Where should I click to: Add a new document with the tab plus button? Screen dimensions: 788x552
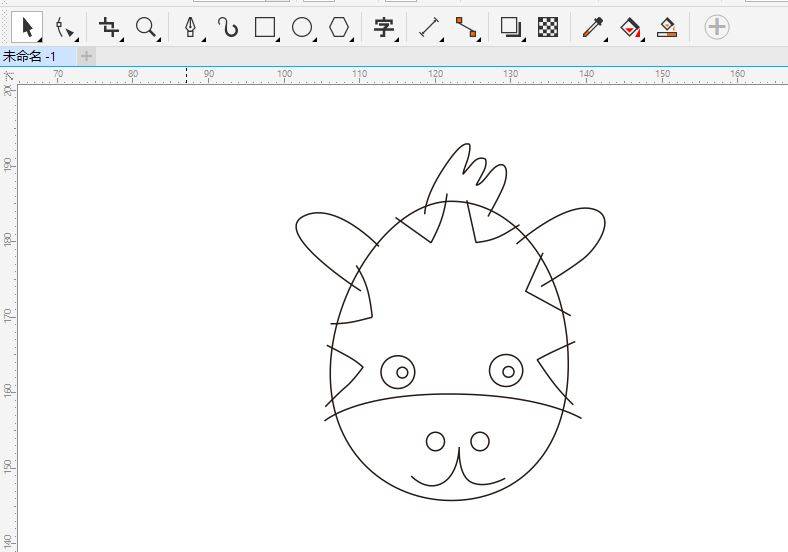coord(86,56)
